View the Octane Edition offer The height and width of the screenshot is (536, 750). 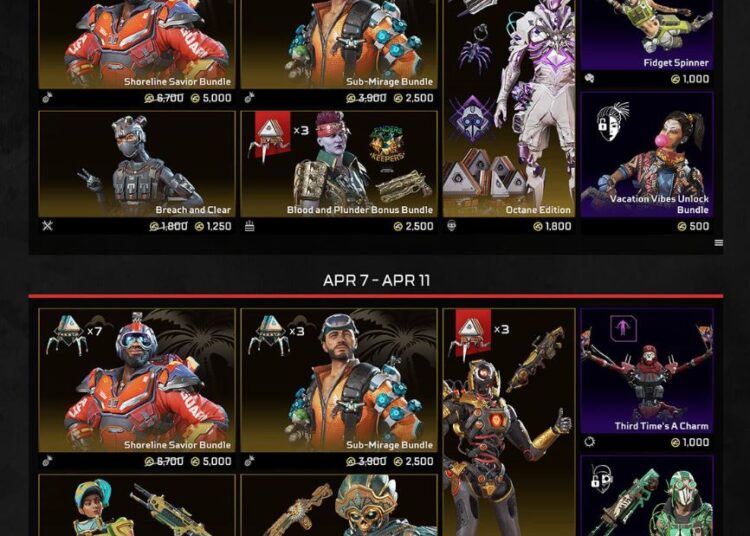(x=509, y=109)
